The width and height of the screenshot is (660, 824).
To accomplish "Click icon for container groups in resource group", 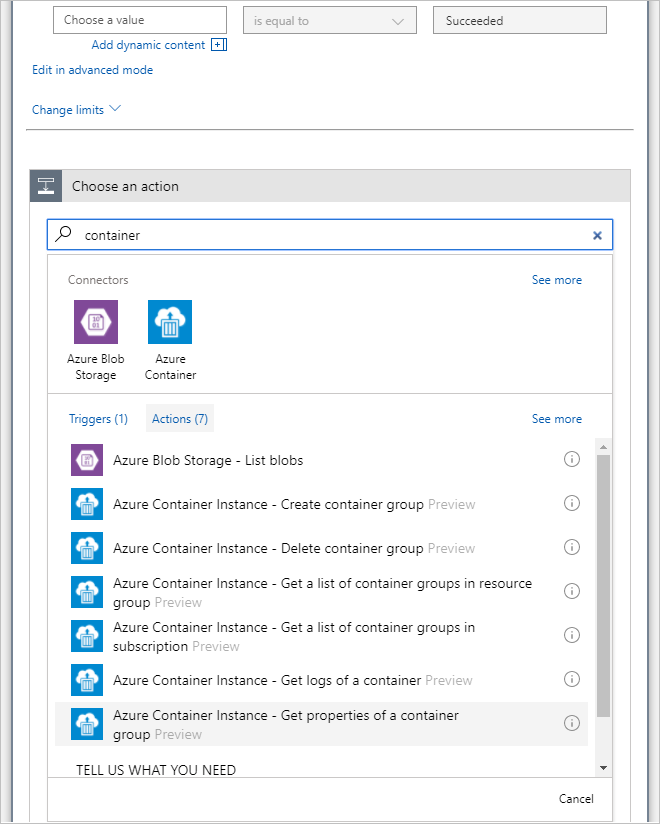I will click(87, 592).
